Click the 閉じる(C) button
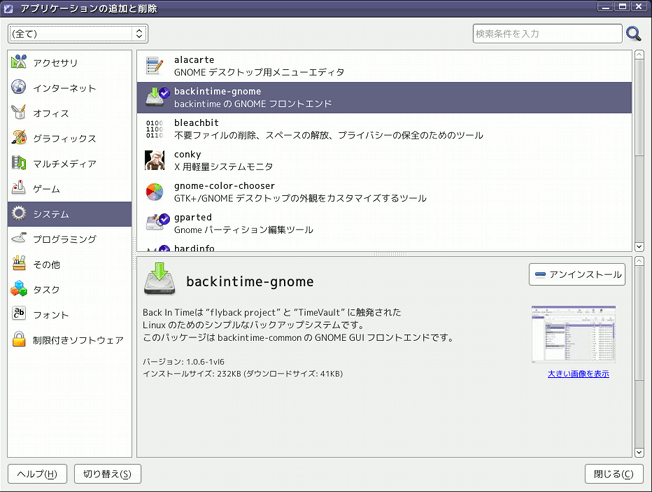Image resolution: width=652 pixels, height=492 pixels. coord(614,474)
